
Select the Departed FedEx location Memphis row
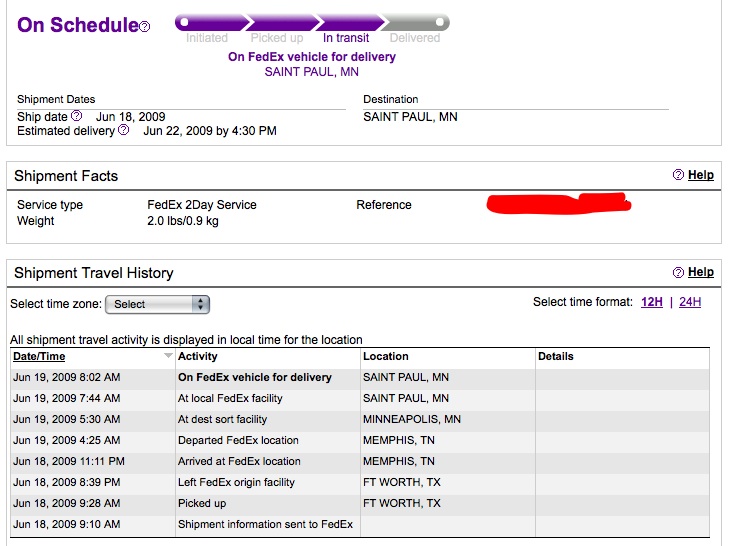(x=360, y=440)
